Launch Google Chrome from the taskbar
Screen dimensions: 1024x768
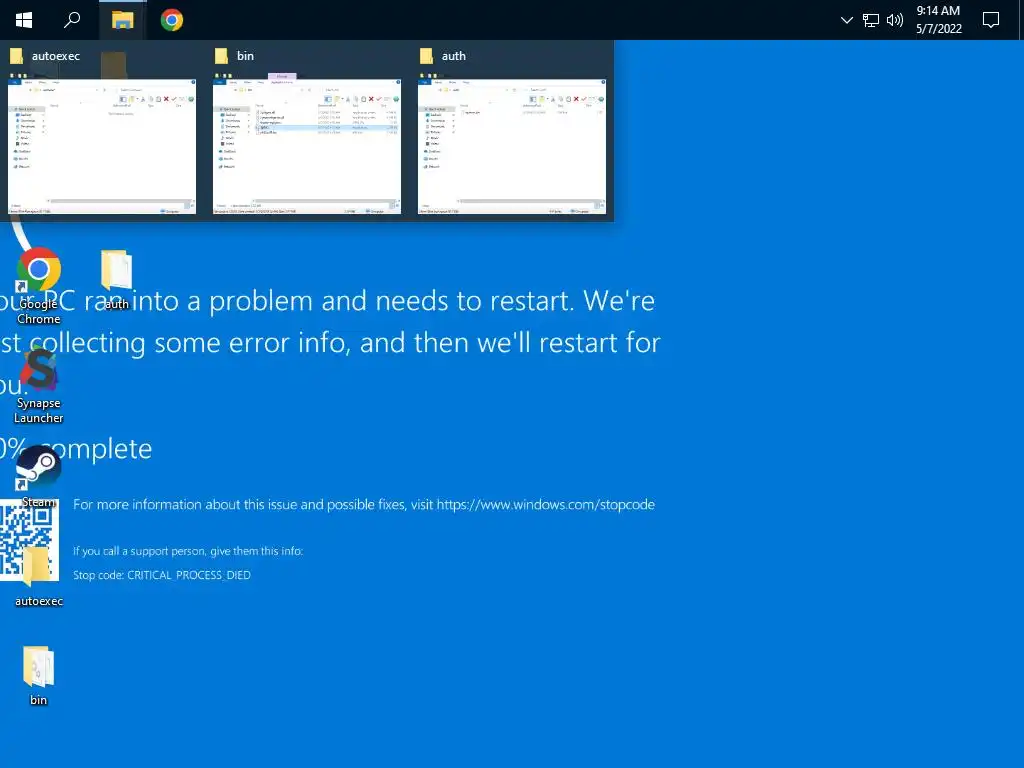pos(172,20)
